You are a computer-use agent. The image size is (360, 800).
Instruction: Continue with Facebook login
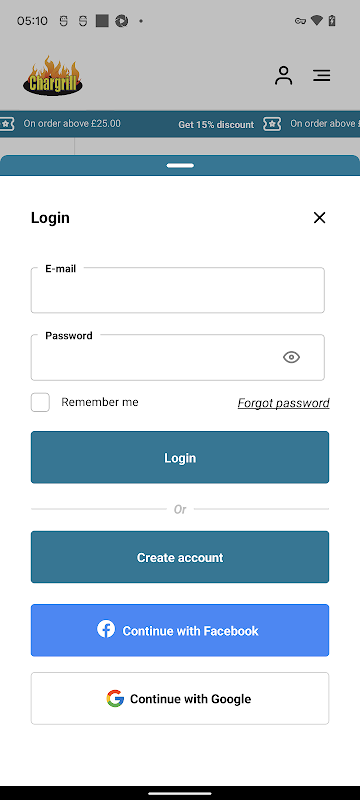coord(180,631)
